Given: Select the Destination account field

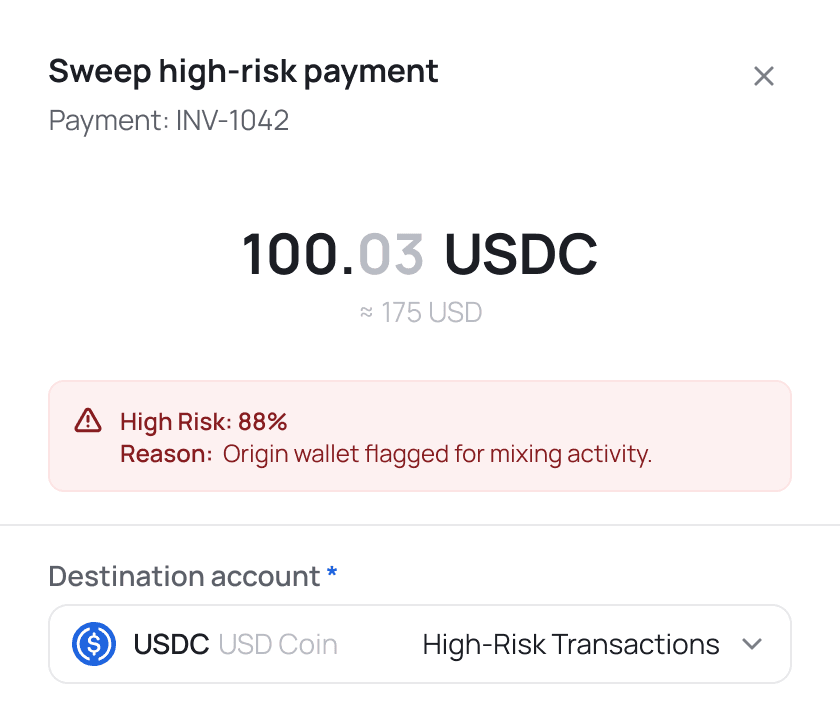Looking at the screenshot, I should (420, 644).
